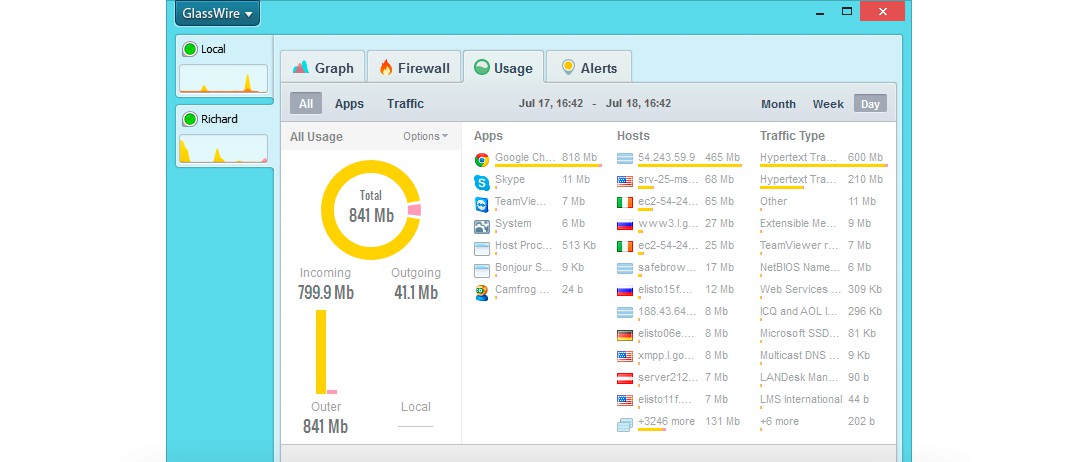1078x462 pixels.
Task: Click the server icon for host 188.43.64
Action: click(625, 313)
